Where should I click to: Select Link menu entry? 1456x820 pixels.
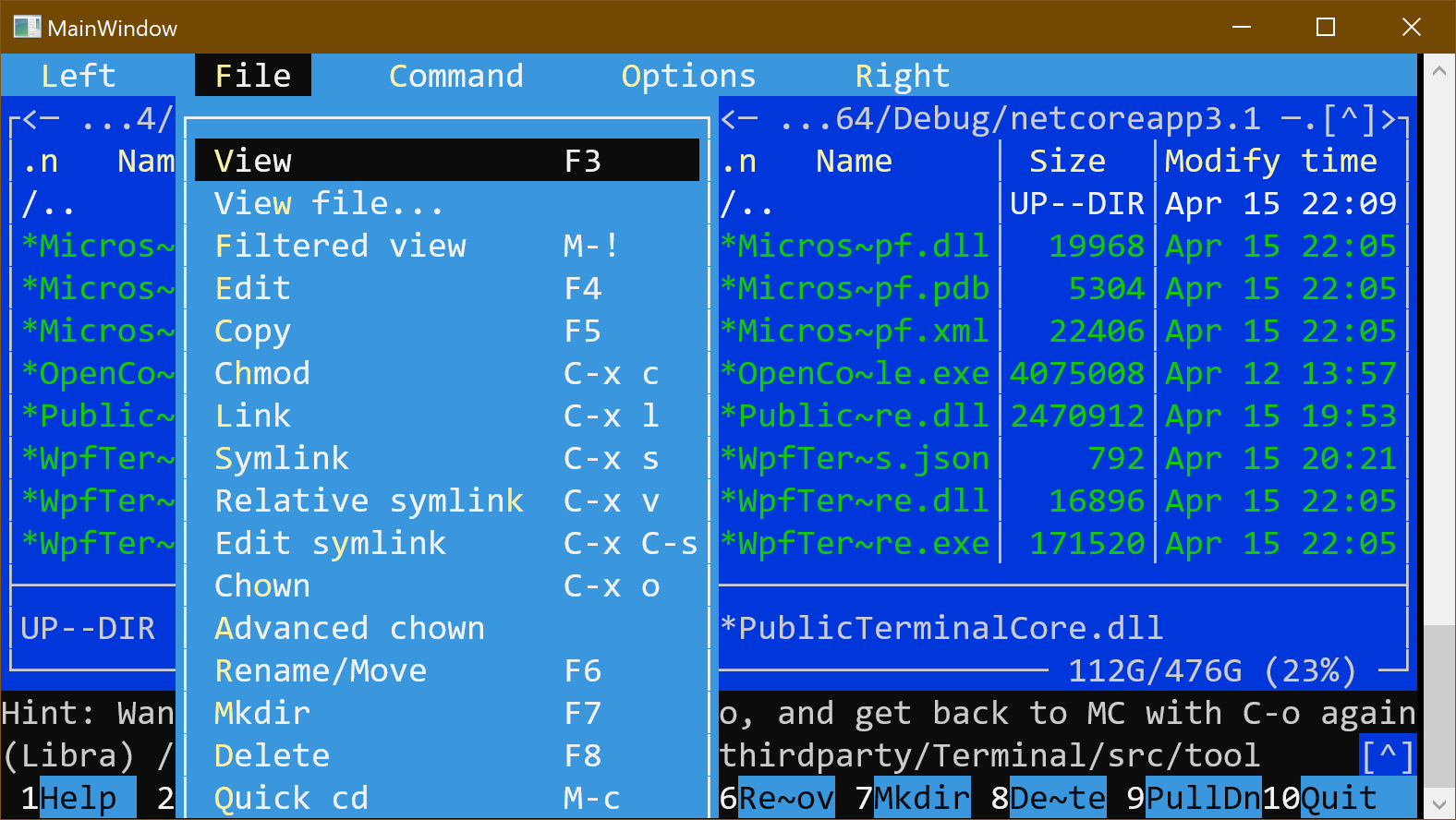coord(447,415)
